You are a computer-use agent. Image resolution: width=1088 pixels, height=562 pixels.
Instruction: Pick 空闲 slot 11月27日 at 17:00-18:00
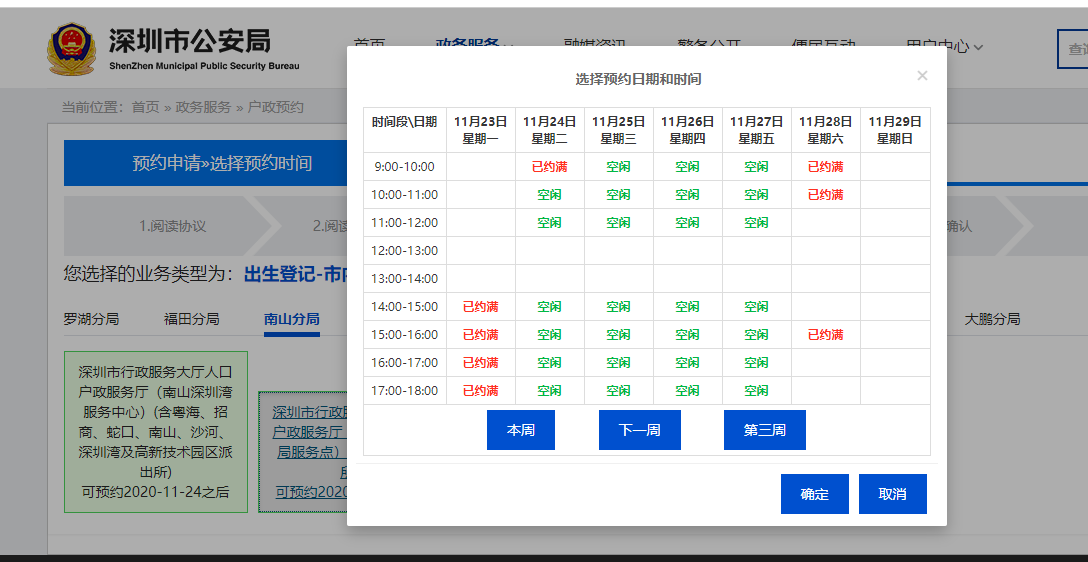756,391
